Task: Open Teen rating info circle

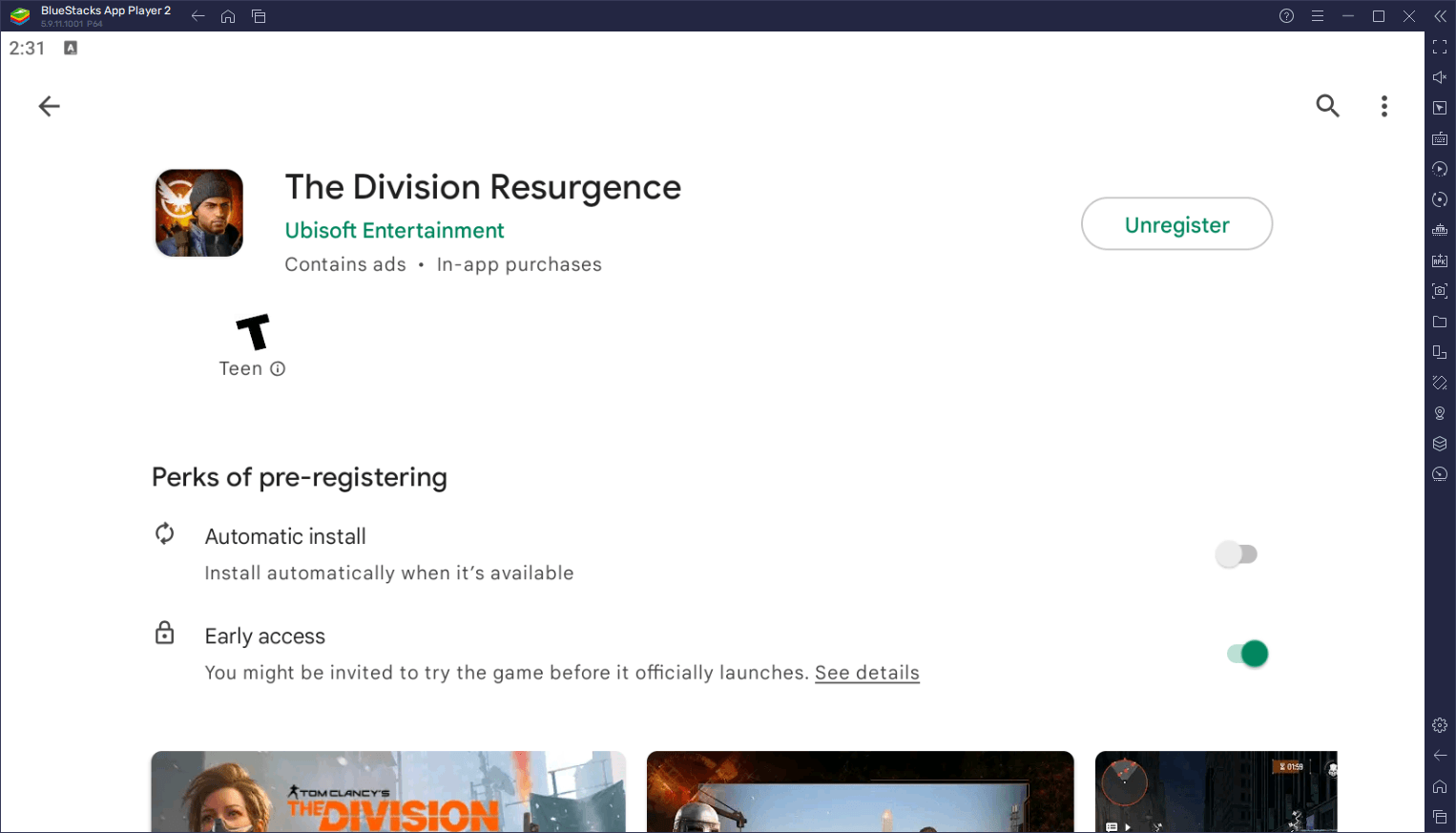Action: pyautogui.click(x=278, y=369)
